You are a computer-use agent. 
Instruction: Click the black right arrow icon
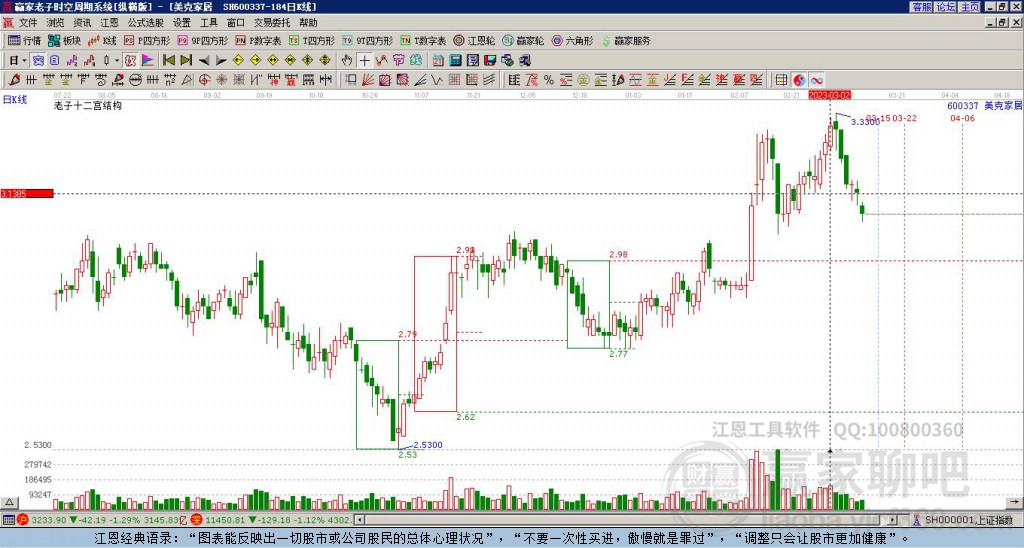221,61
